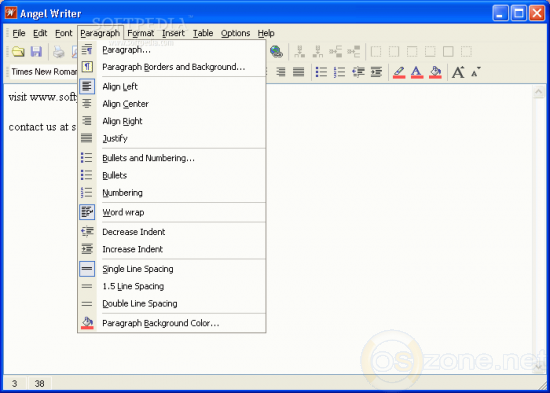
Task: Click the Open folder toolbar icon
Action: pos(18,52)
